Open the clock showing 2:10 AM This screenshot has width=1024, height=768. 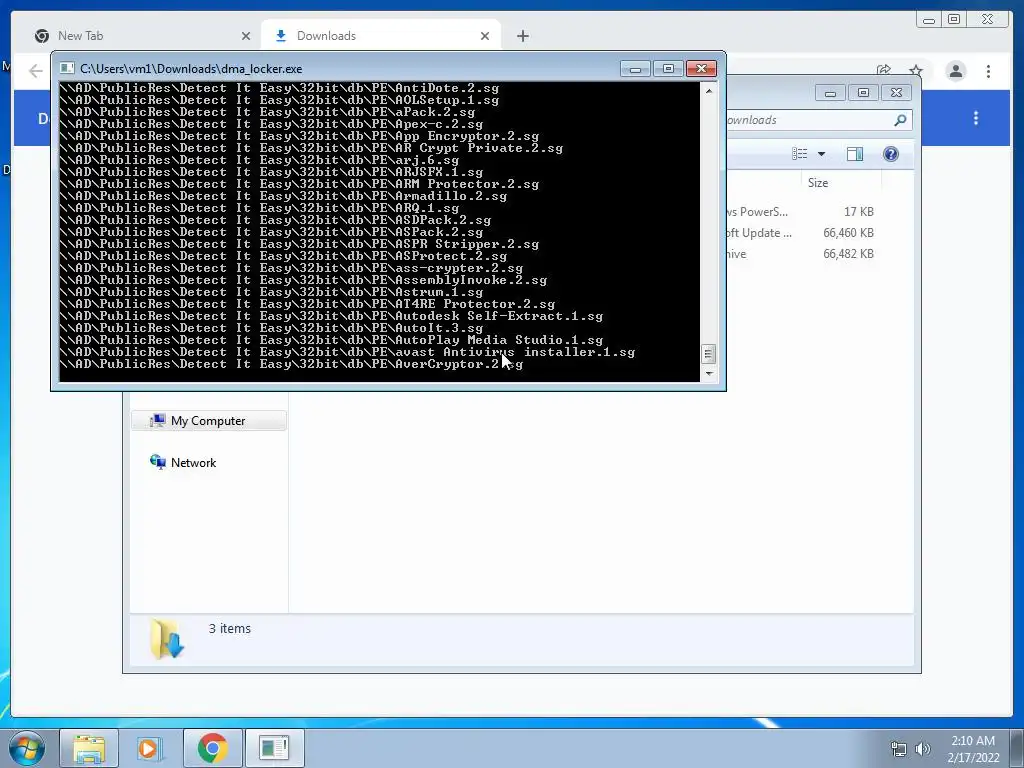pyautogui.click(x=973, y=748)
